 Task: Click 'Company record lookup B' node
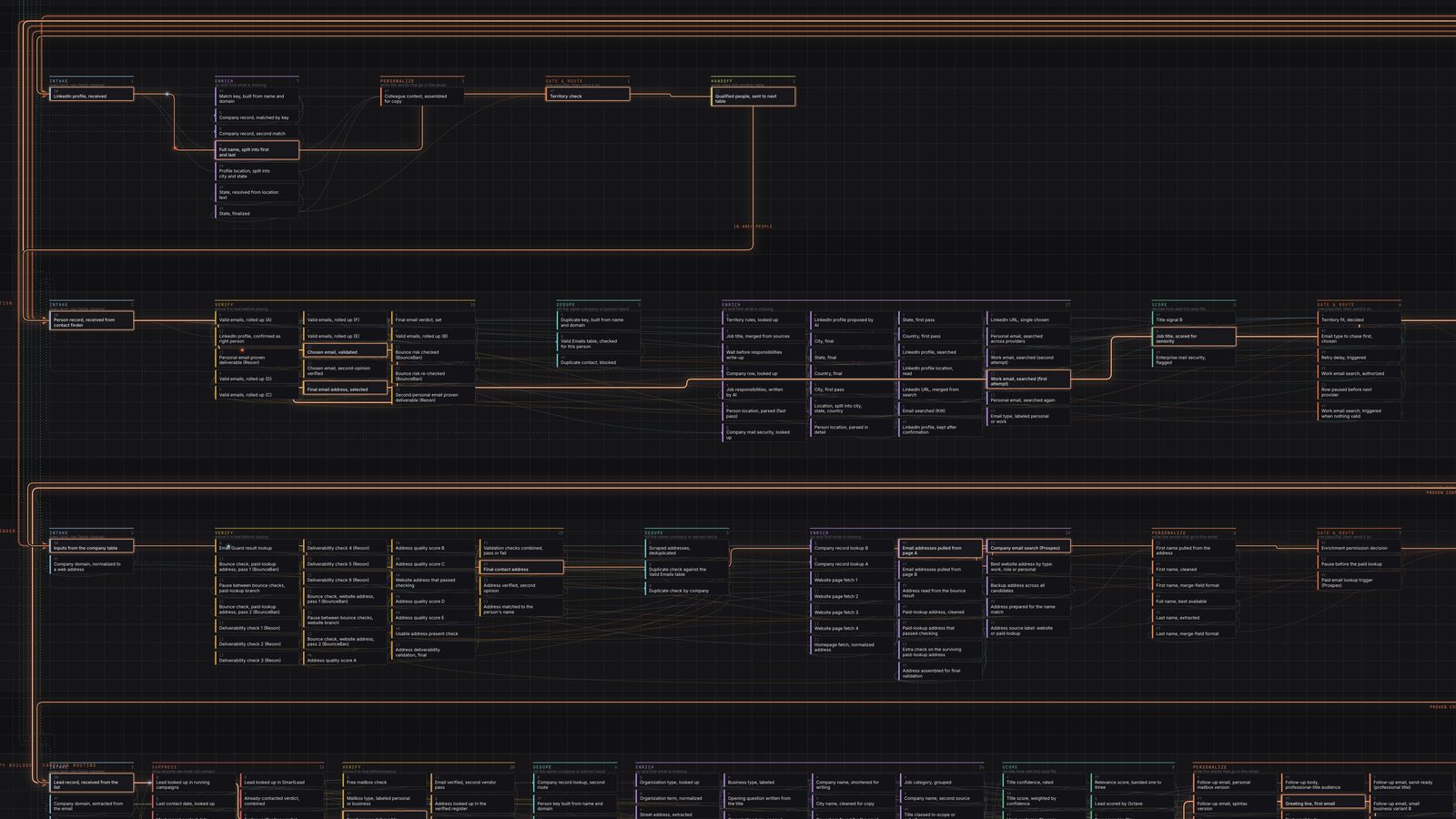coord(854,547)
